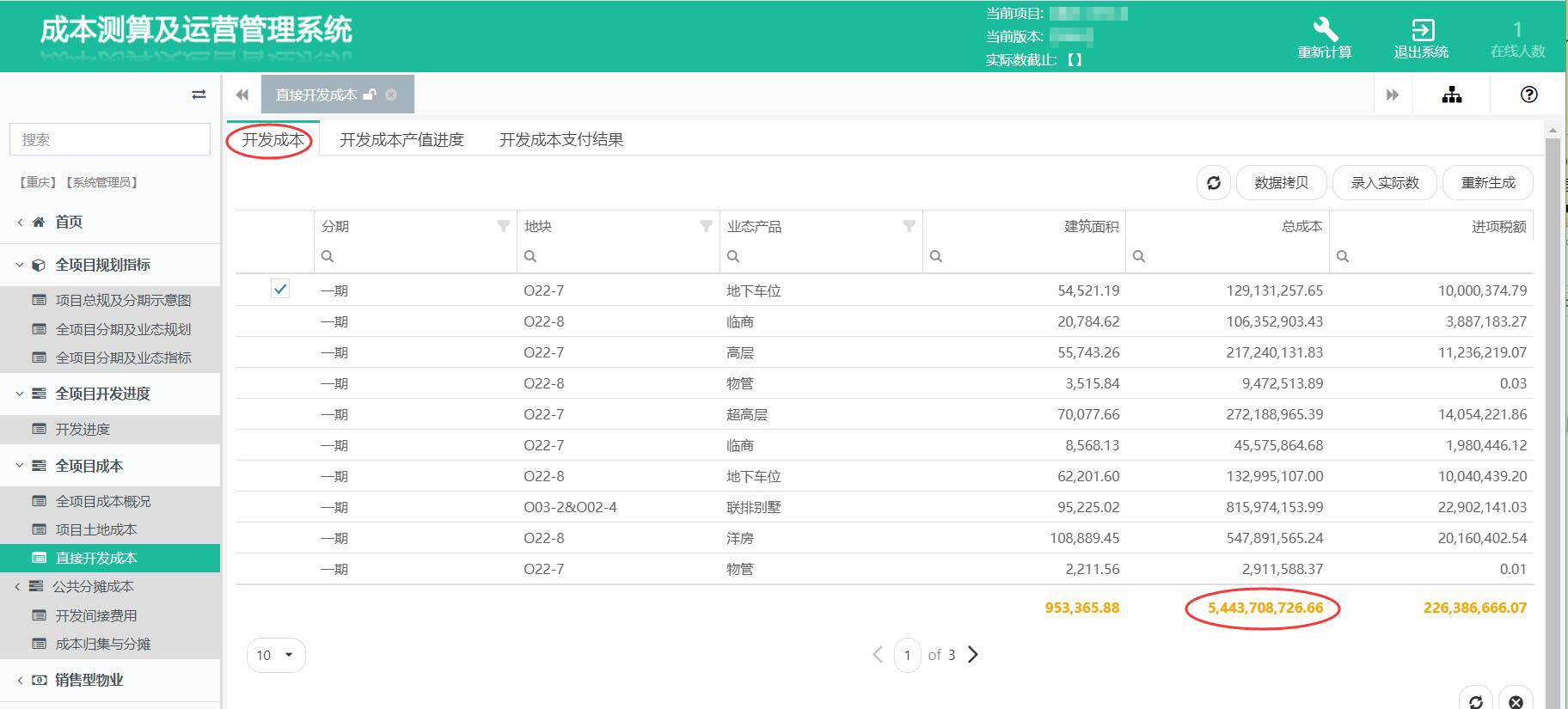This screenshot has height=709, width=1568.
Task: Open the page size dropdown showing 10
Action: (x=276, y=655)
